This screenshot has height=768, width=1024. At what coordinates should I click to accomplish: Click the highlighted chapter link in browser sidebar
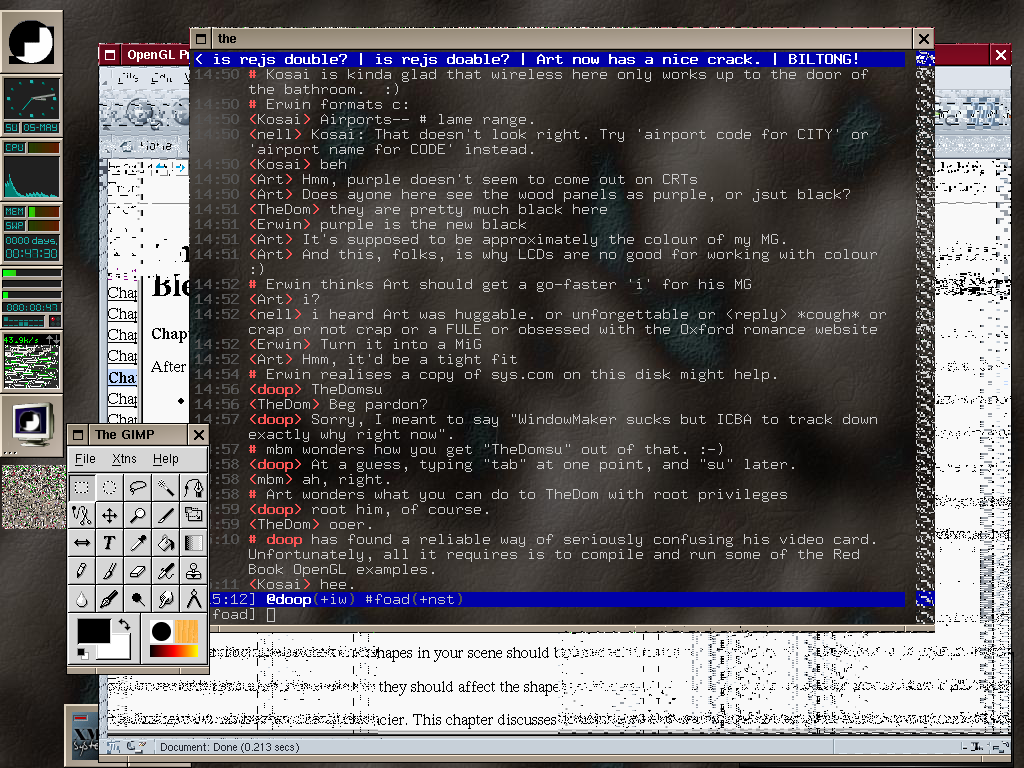(123, 377)
